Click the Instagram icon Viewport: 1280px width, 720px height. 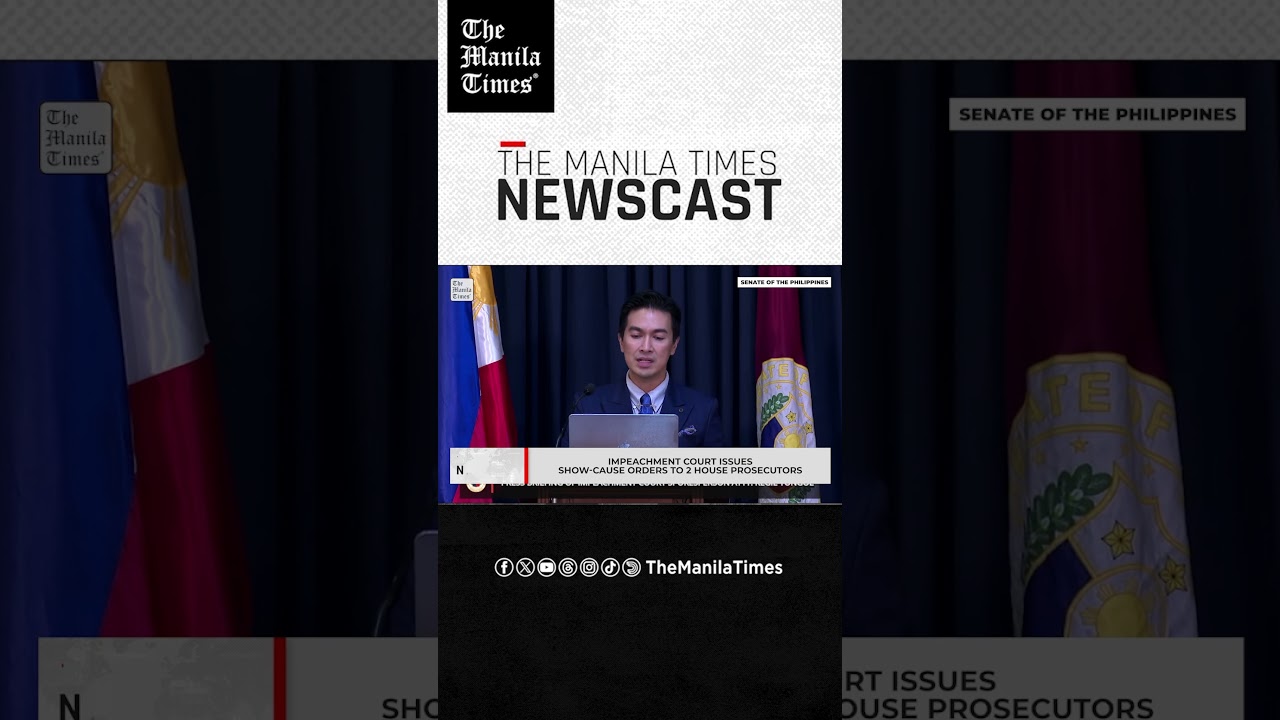pos(589,568)
